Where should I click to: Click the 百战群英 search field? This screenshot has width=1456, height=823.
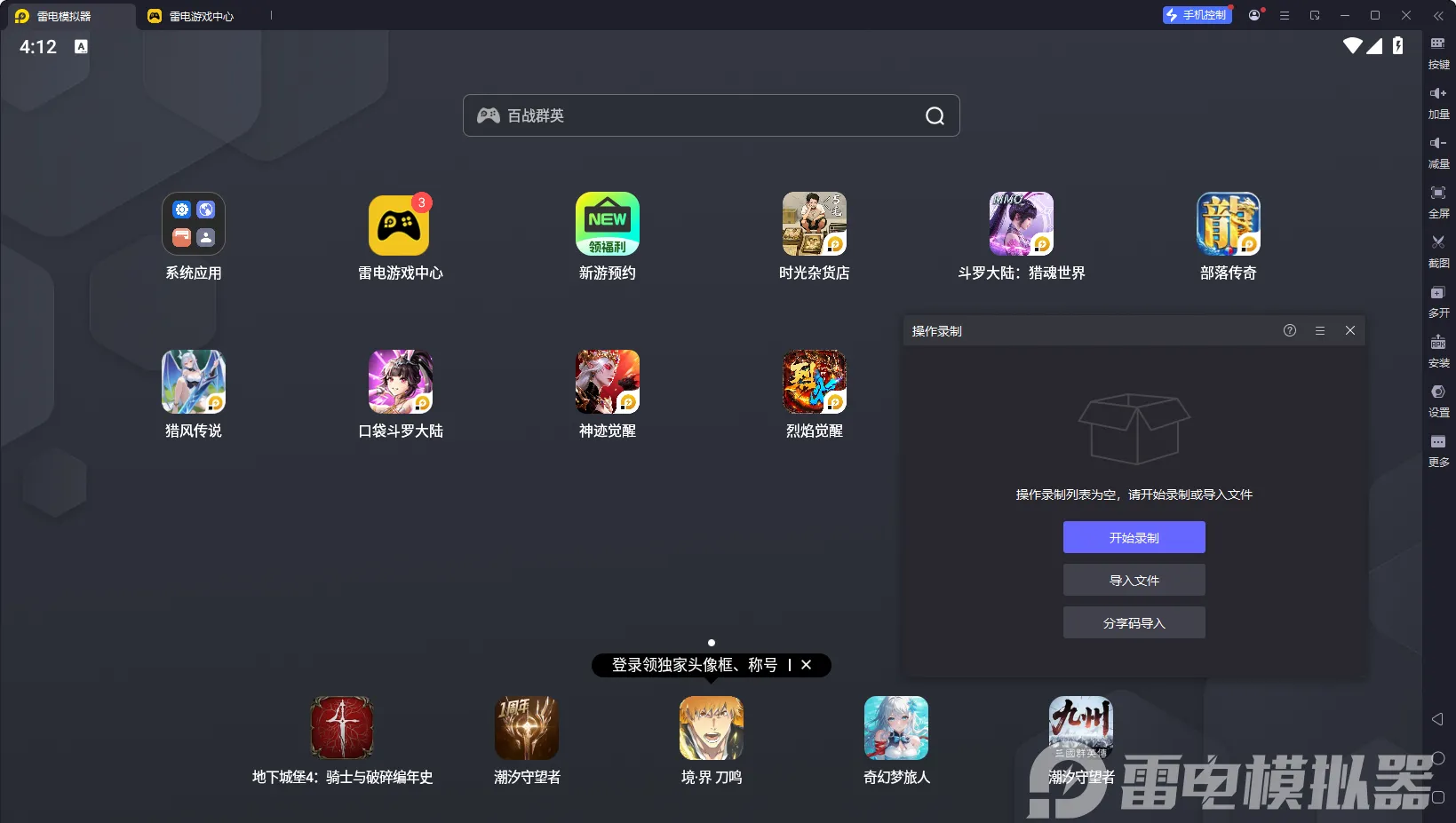pyautogui.click(x=712, y=115)
